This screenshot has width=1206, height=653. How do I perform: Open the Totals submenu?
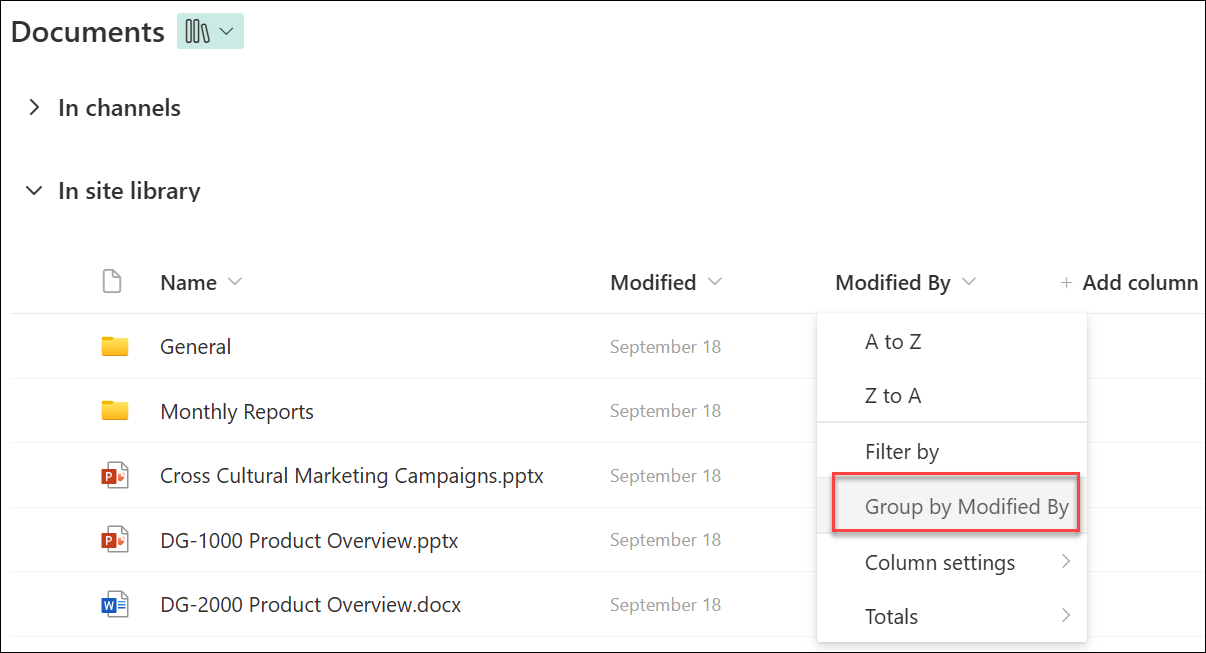891,616
